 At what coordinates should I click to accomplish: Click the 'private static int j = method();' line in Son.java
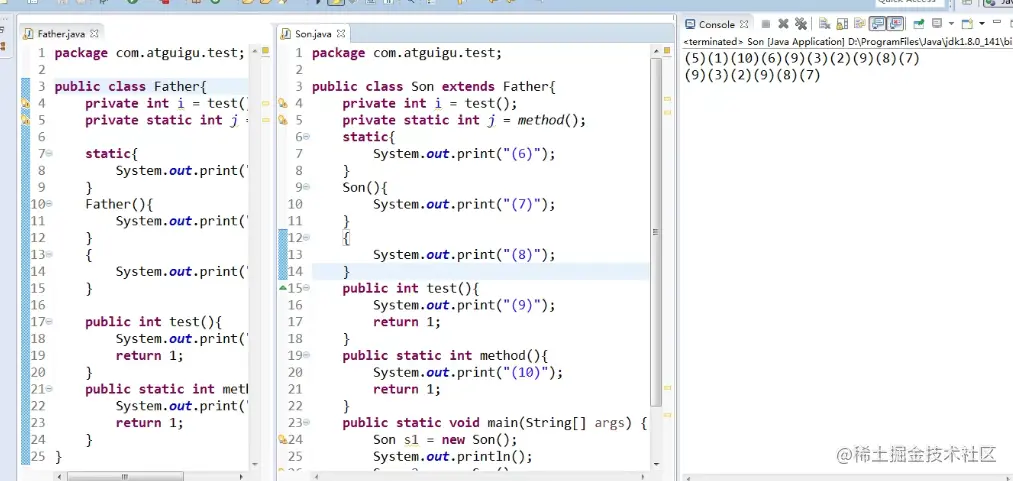pos(464,120)
